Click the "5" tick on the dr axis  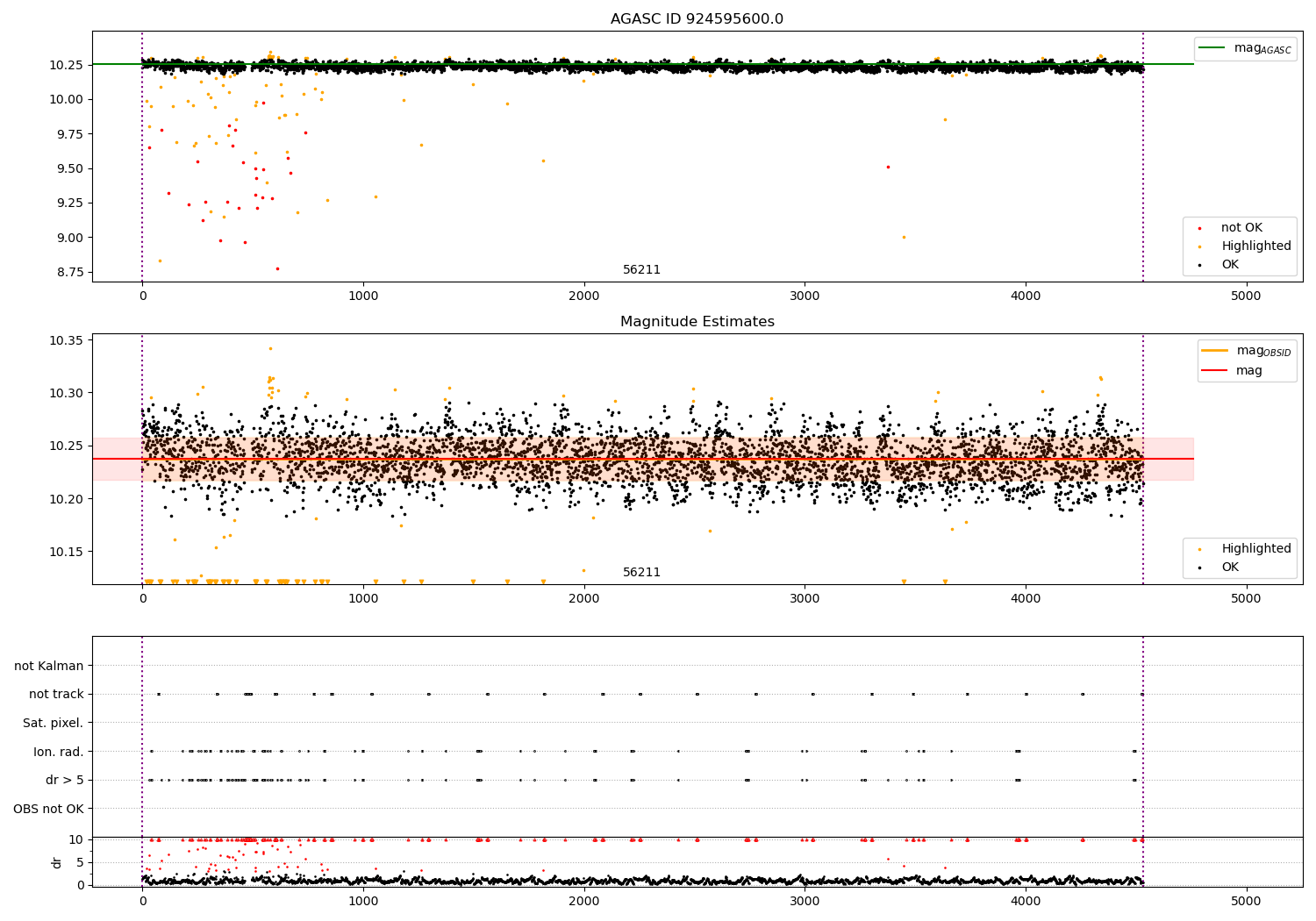[80, 862]
